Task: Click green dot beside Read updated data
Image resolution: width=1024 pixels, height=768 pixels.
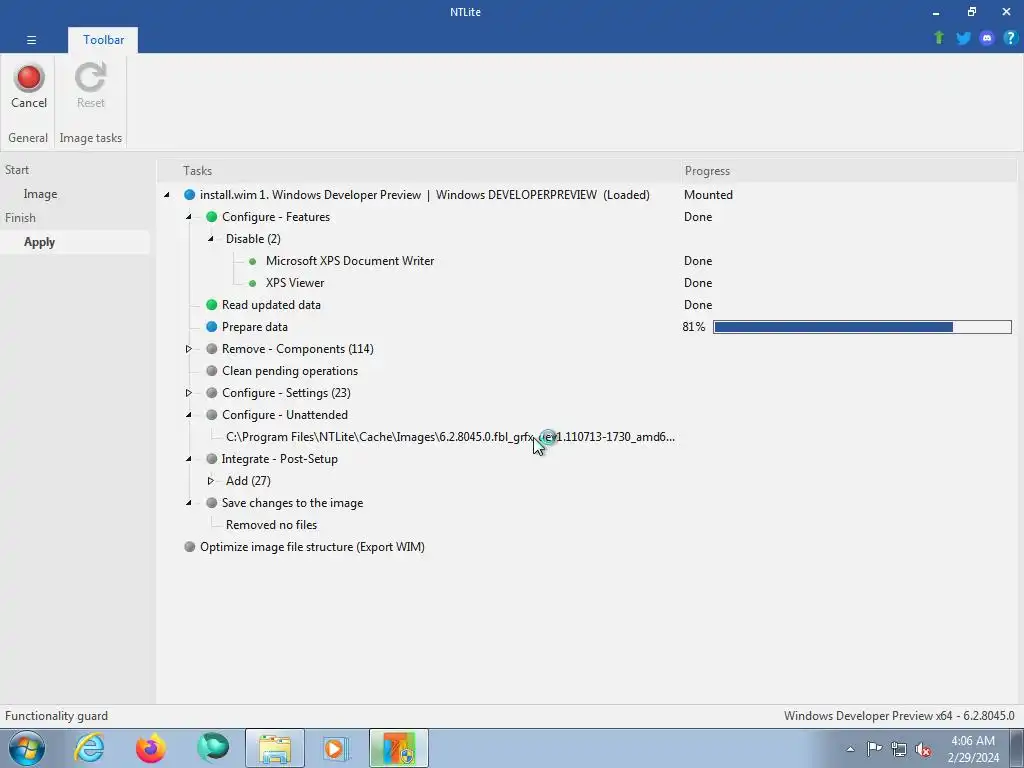Action: tap(212, 304)
